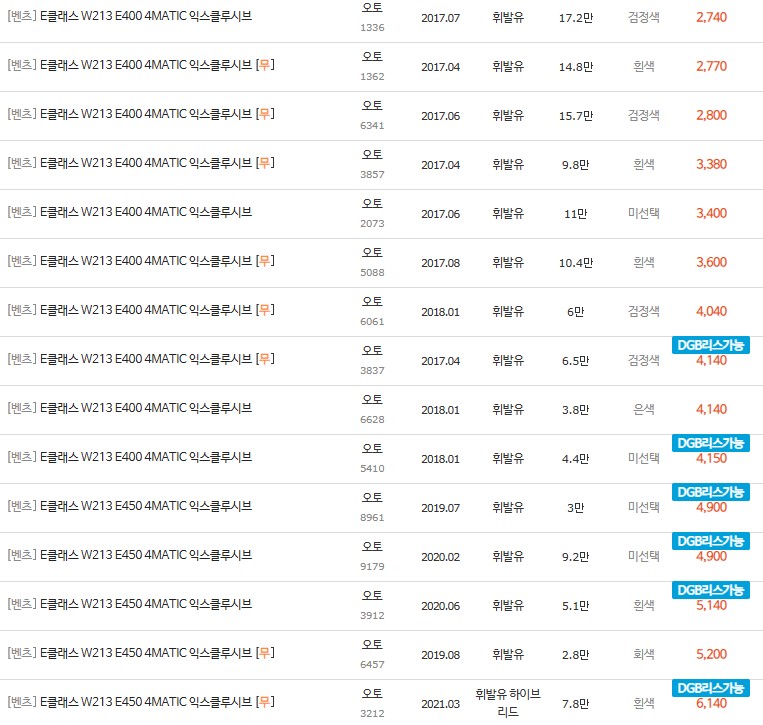Click the price 2,770
Screen dimensions: 763x725
click(x=711, y=66)
